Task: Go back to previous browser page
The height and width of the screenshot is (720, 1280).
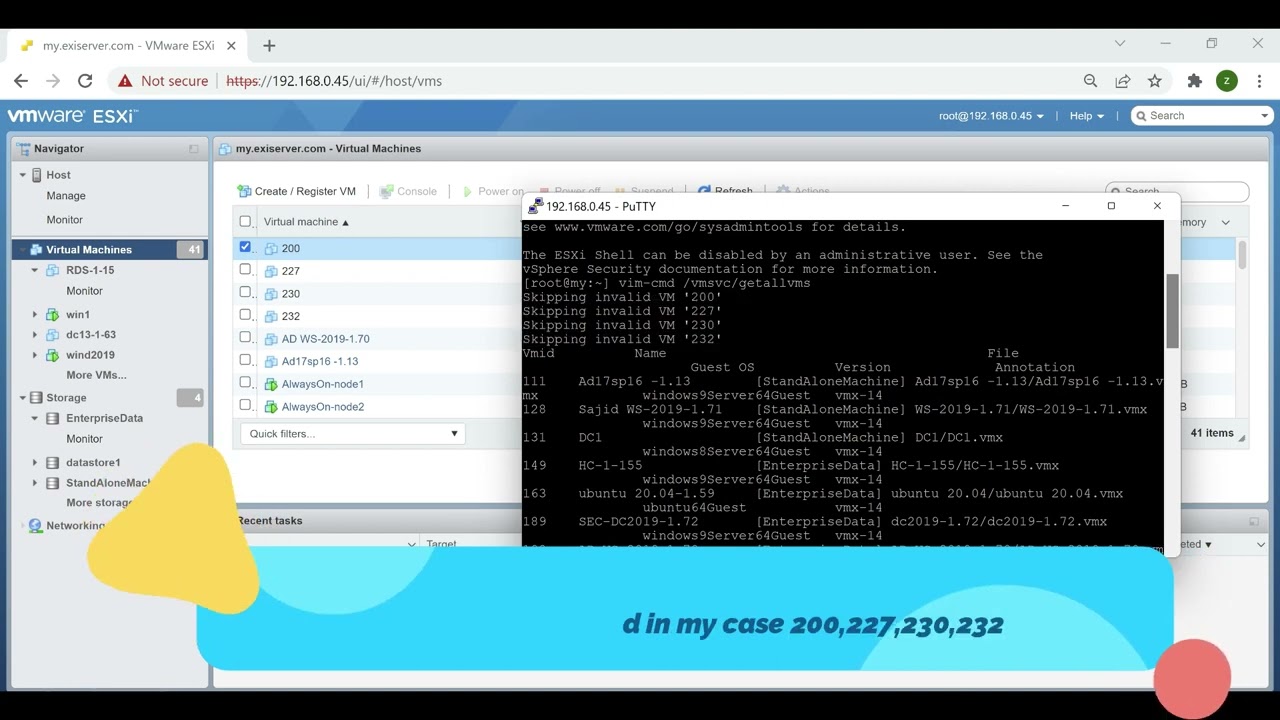Action: click(x=21, y=81)
